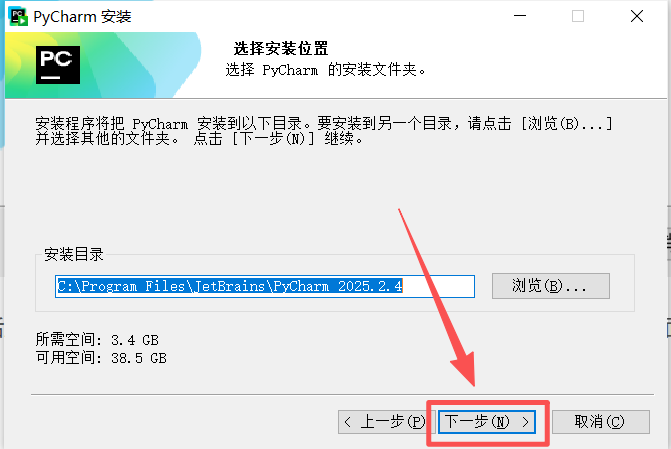
Task: Click the install path text field
Action: click(265, 286)
